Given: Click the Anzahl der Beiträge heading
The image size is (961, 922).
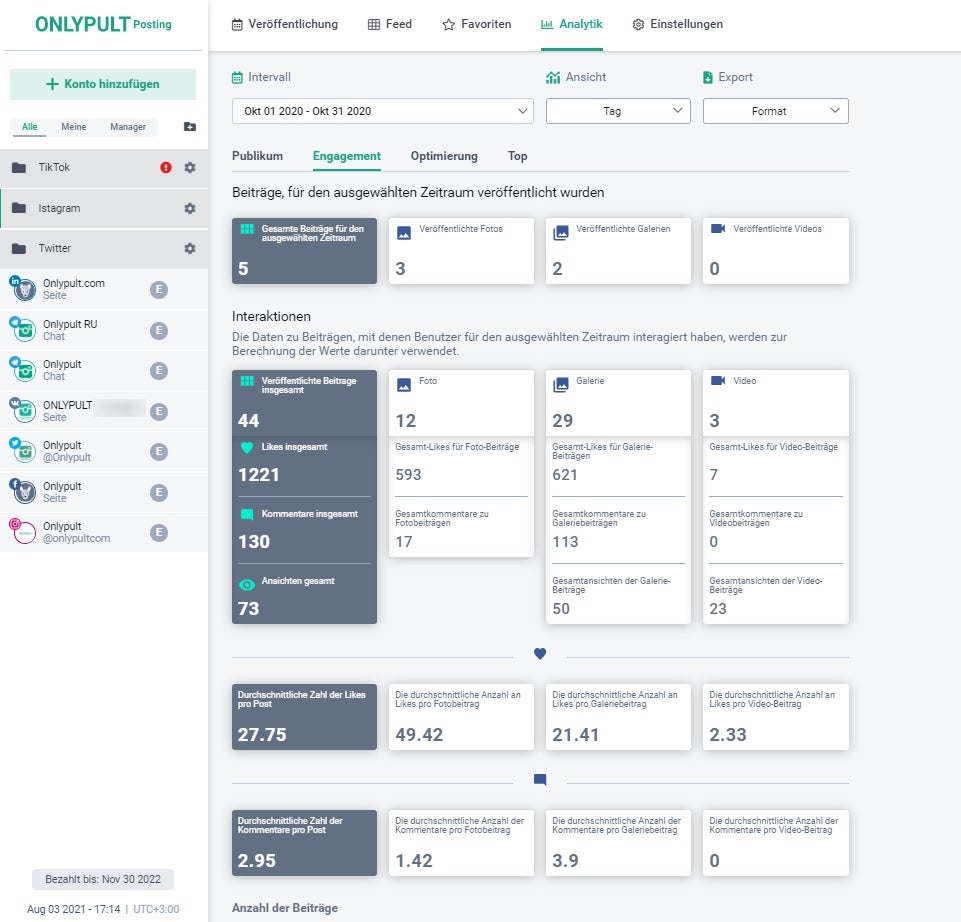Looking at the screenshot, I should [x=285, y=908].
